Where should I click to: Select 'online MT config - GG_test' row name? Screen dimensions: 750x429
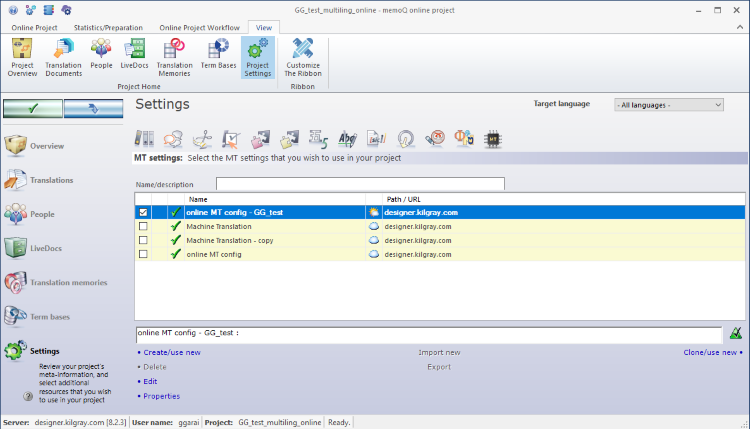[234, 212]
